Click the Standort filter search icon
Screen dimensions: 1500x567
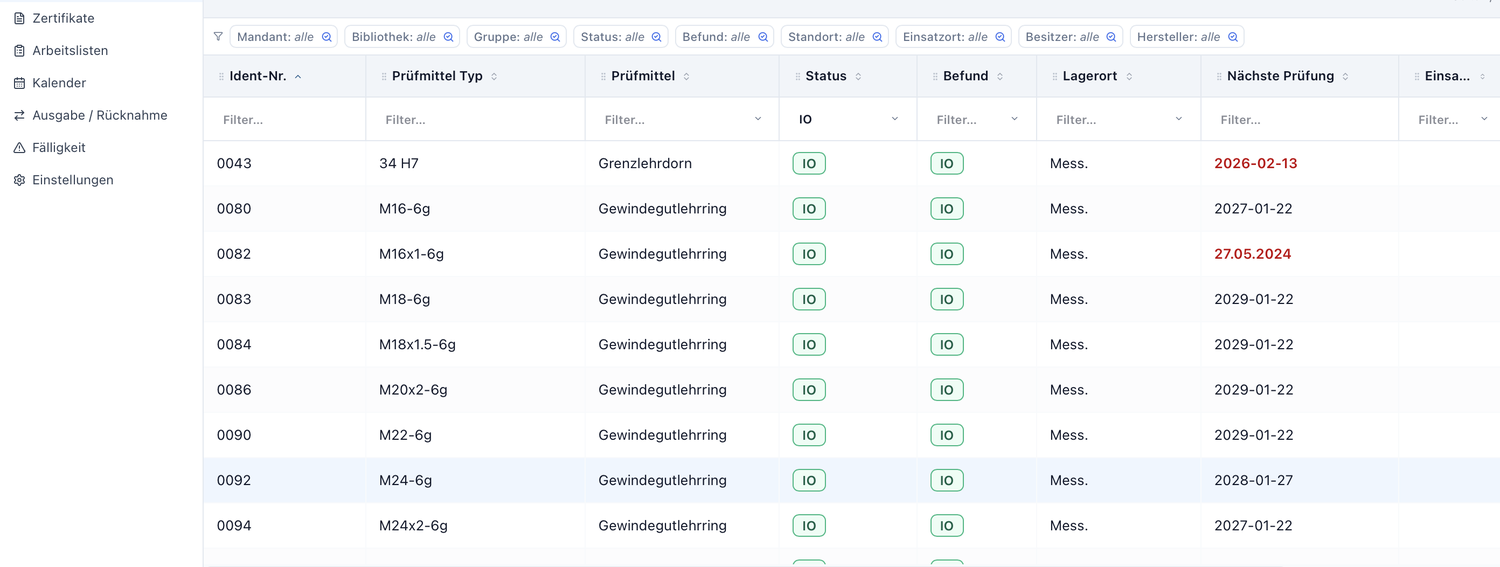(x=877, y=37)
